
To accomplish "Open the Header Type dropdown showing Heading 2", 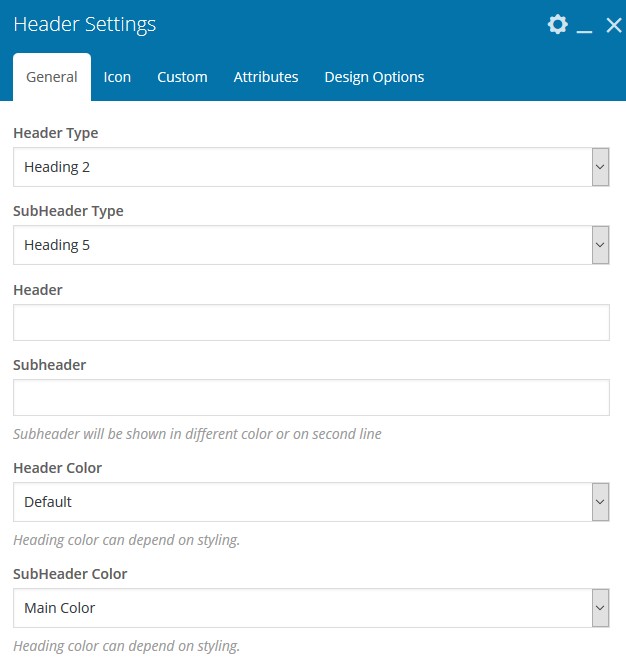I will pos(311,167).
